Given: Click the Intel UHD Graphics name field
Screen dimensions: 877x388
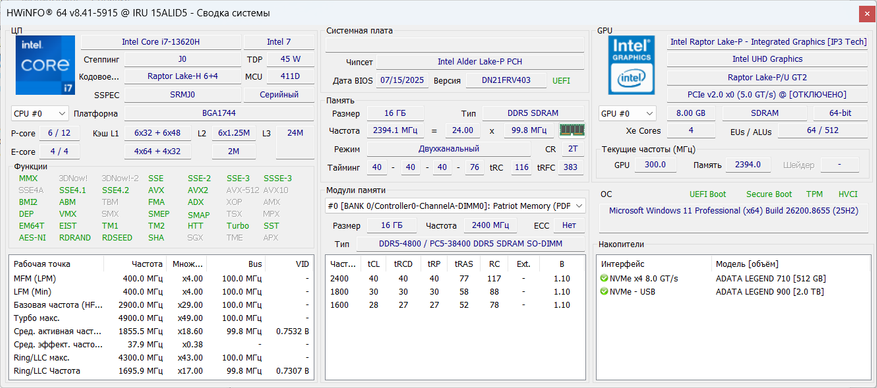Looking at the screenshot, I should pyautogui.click(x=767, y=59).
